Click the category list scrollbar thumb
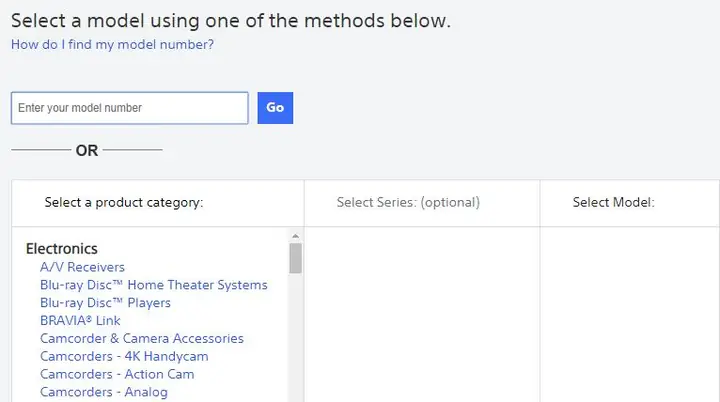The height and width of the screenshot is (402, 720). [295, 258]
